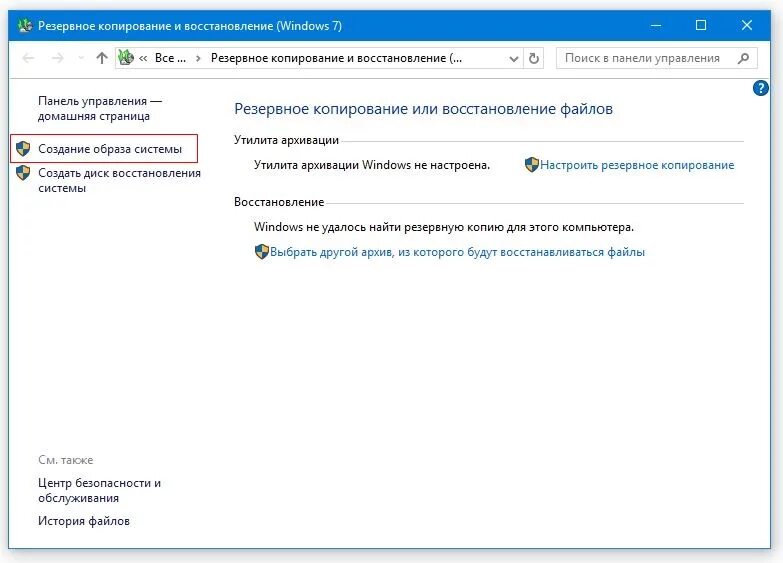Image resolution: width=783 pixels, height=563 pixels.
Task: Click the magnifier search icon
Action: click(x=743, y=58)
